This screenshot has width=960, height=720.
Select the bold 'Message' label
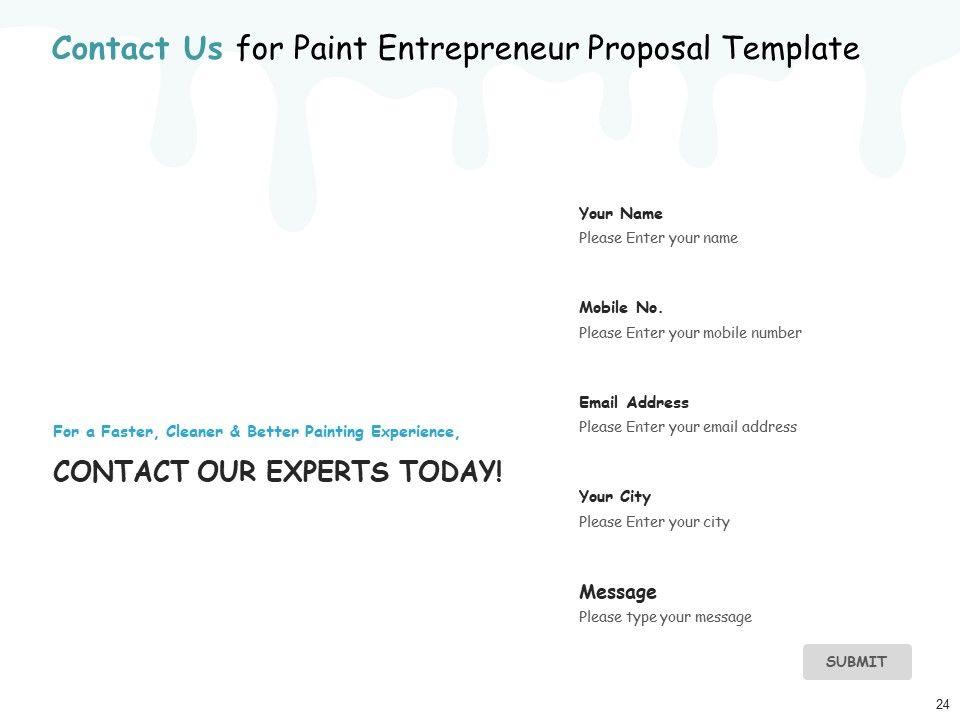(x=618, y=592)
